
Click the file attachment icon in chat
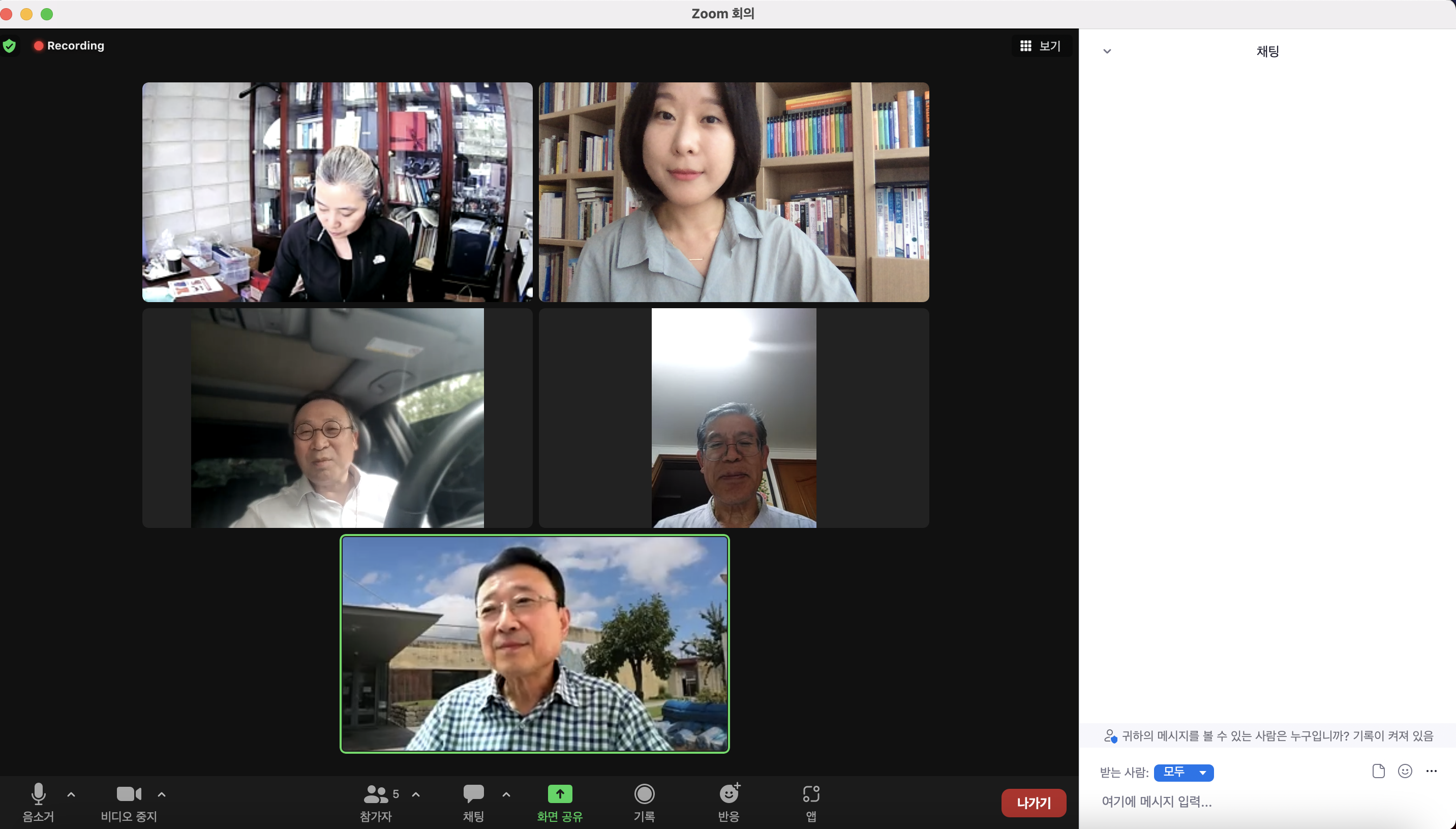pyautogui.click(x=1378, y=772)
